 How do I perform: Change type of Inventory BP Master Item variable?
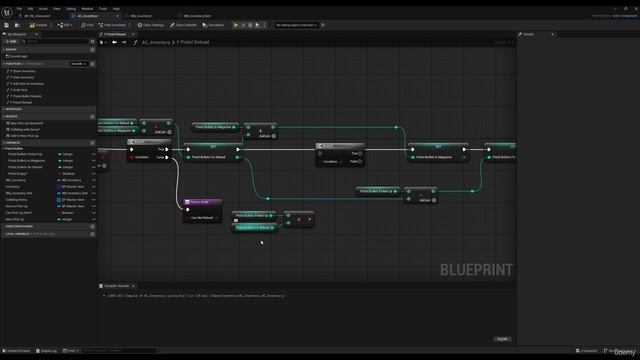pos(72,187)
